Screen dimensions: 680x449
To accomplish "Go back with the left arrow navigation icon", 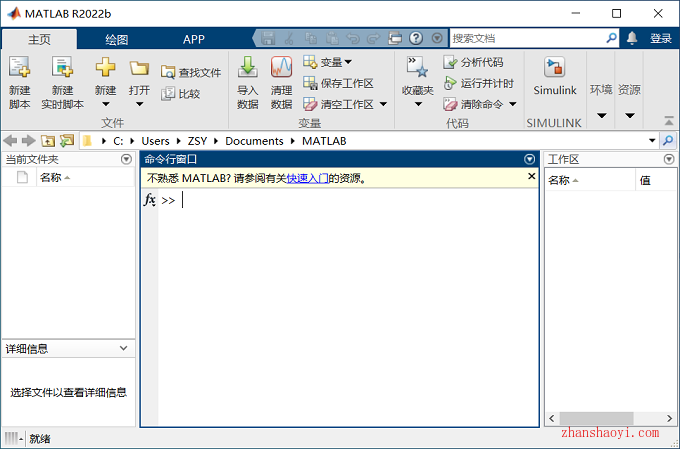I will point(10,141).
